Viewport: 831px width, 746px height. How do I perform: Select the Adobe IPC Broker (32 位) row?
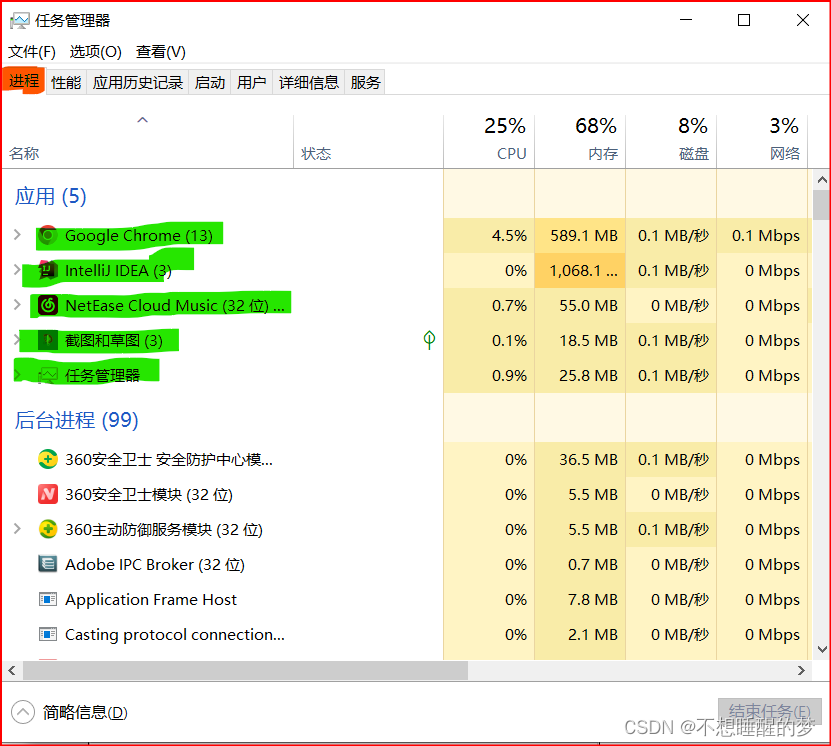(406, 564)
